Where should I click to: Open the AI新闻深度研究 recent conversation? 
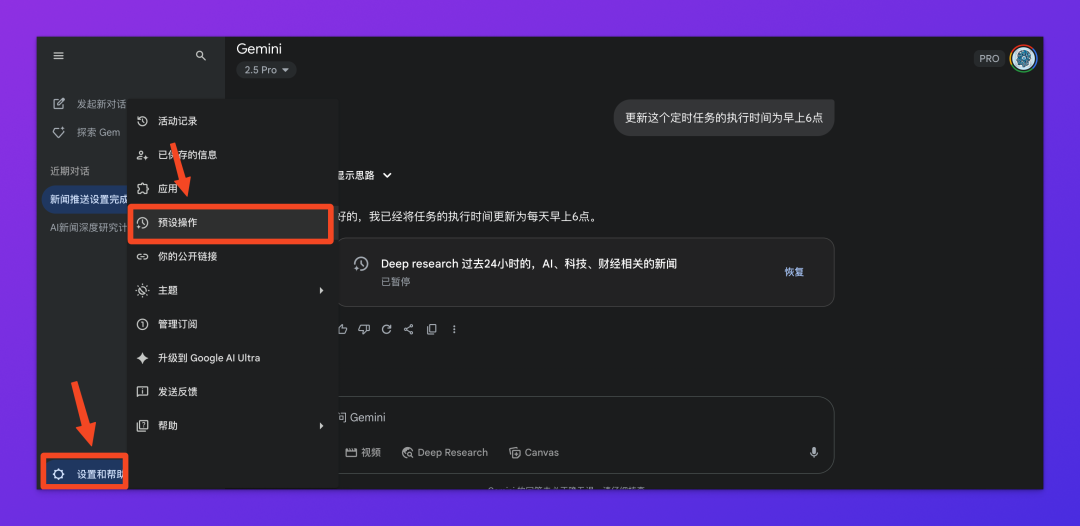(88, 227)
